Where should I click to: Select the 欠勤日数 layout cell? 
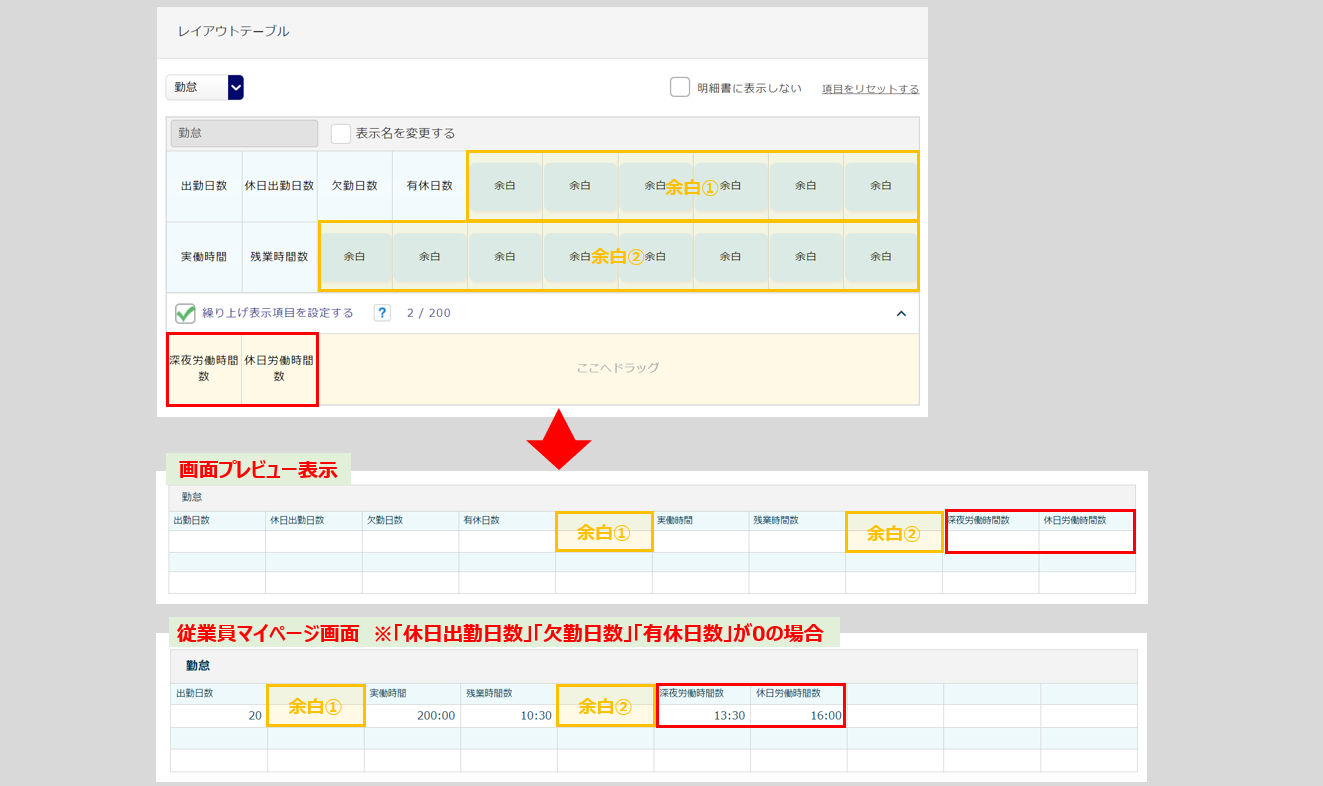[x=354, y=186]
